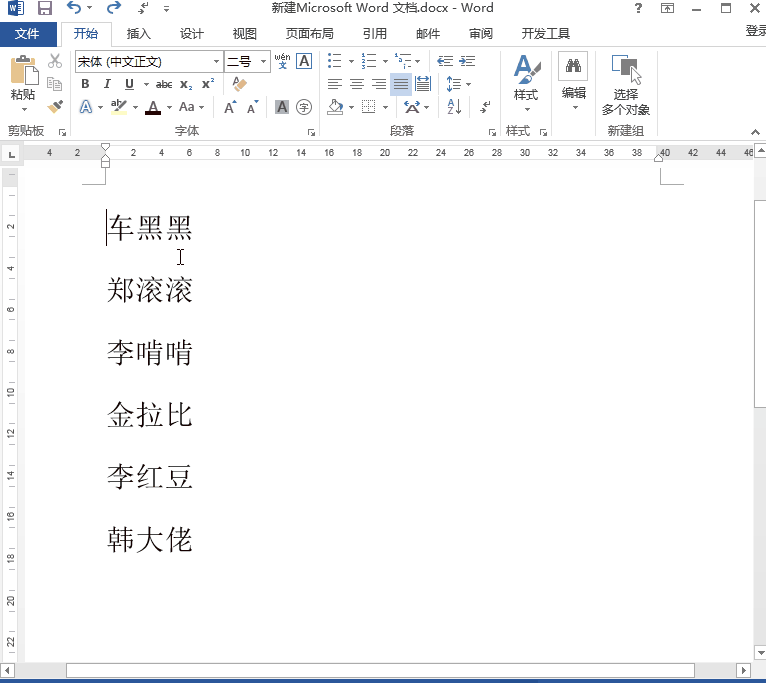Collapse the ribbon with the up chevron

coord(755,132)
